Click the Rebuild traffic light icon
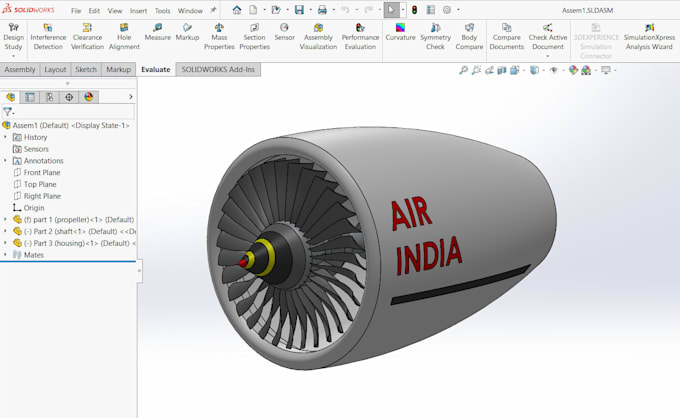The width and height of the screenshot is (680, 418). (415, 10)
